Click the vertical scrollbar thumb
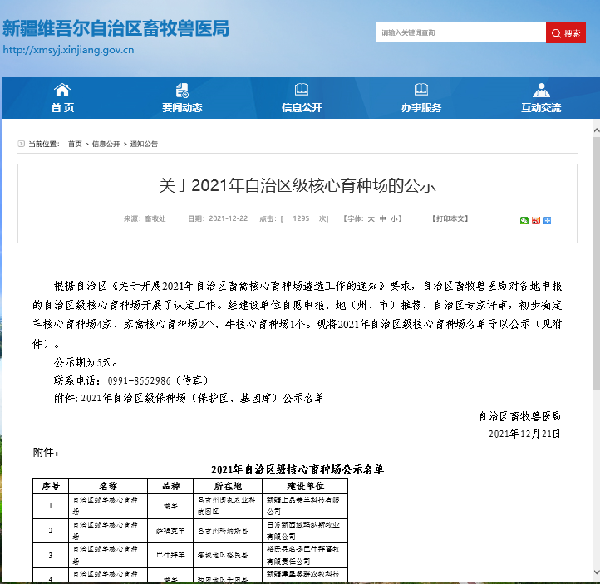 click(x=596, y=263)
